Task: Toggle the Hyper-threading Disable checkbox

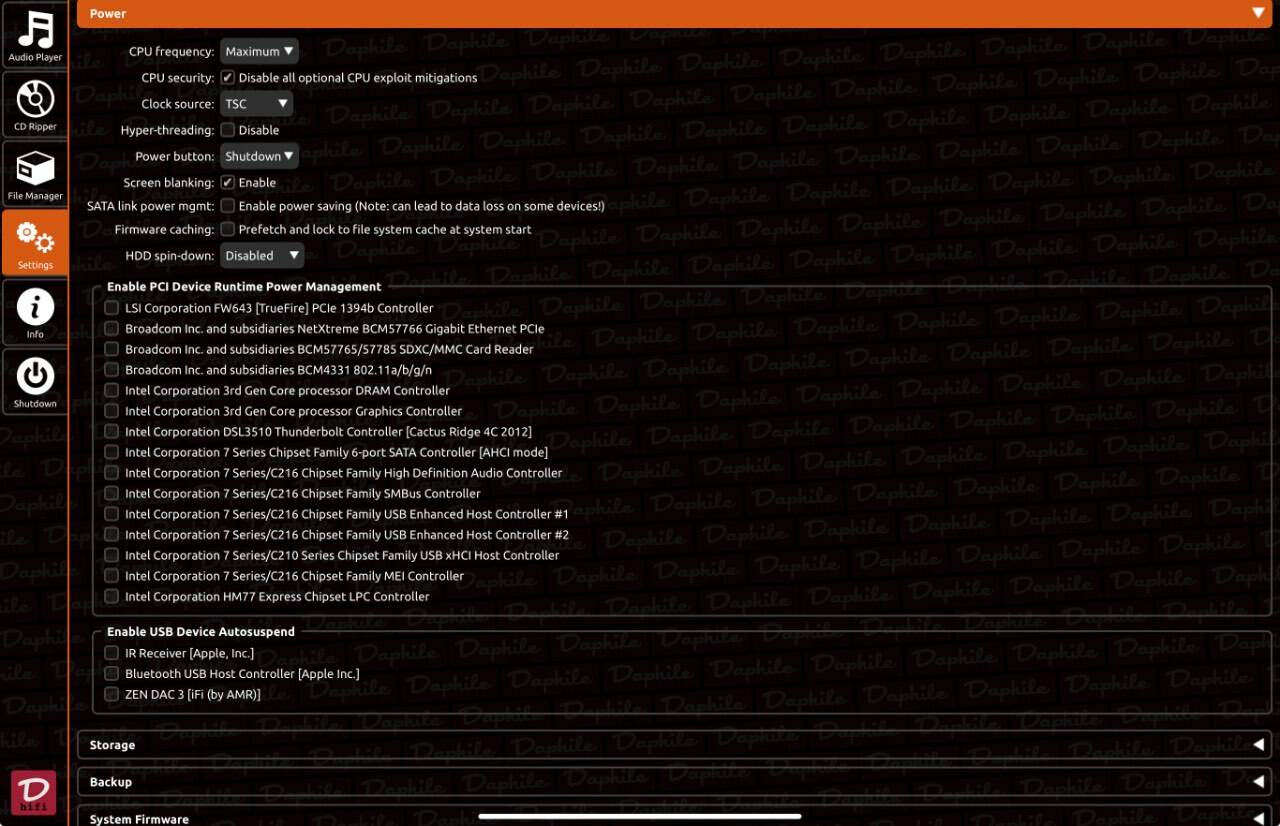Action: click(x=228, y=130)
